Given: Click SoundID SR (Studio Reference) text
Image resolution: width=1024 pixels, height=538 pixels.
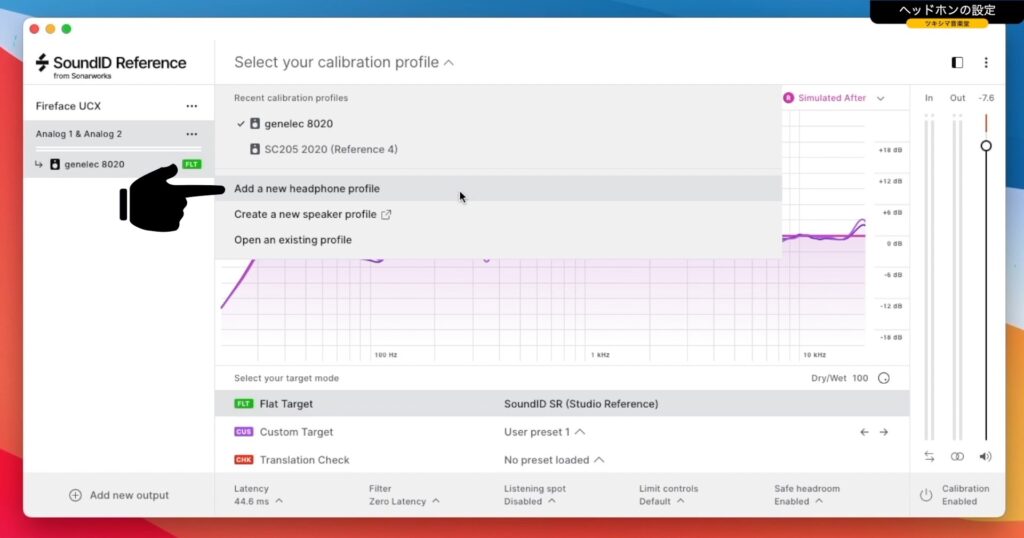Looking at the screenshot, I should point(581,404).
